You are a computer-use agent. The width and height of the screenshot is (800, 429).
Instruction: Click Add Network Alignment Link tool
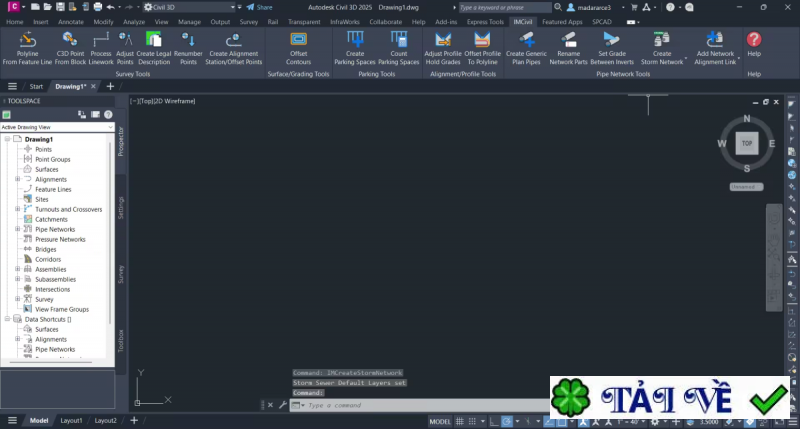pyautogui.click(x=715, y=48)
